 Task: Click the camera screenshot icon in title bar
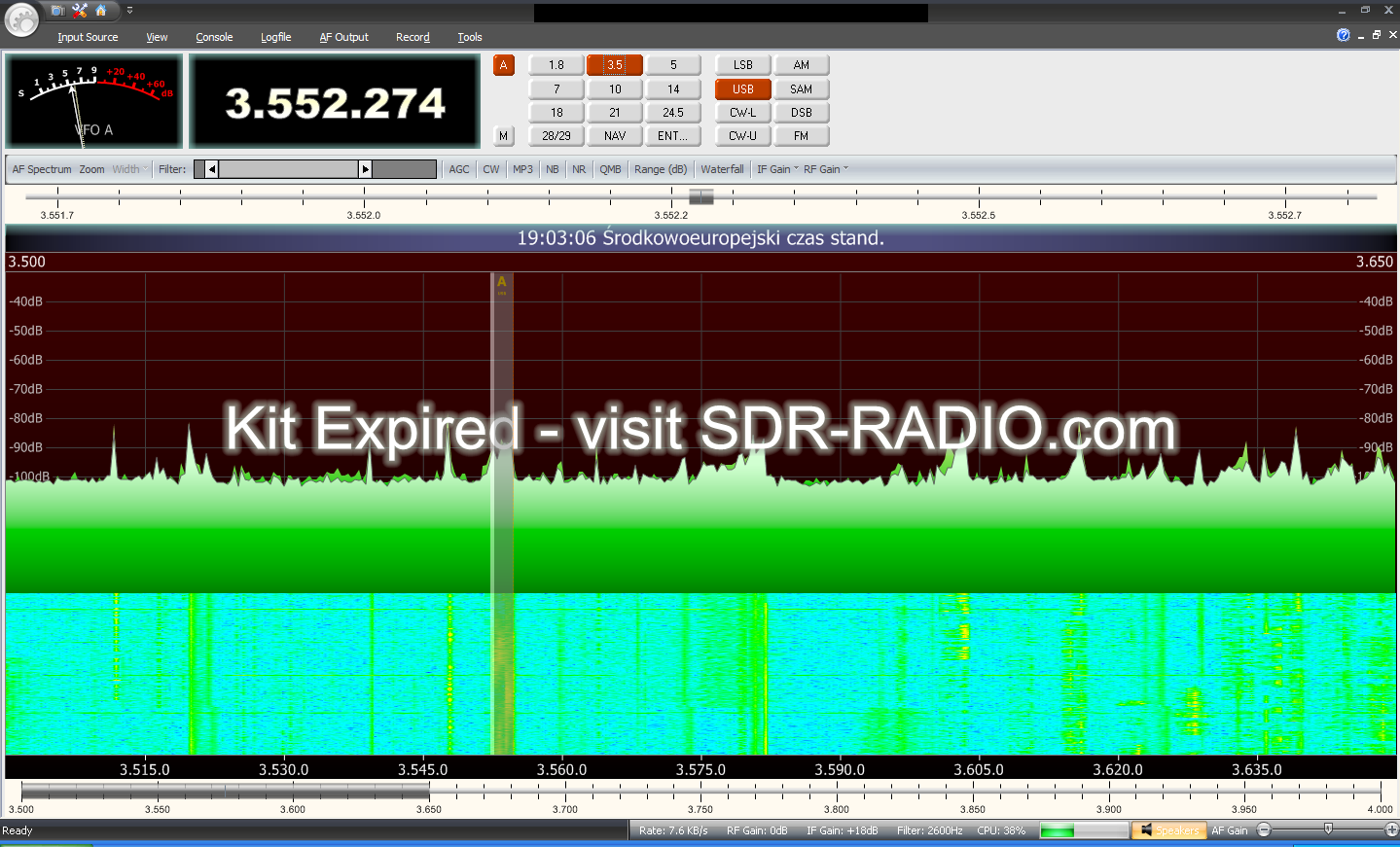coord(58,11)
